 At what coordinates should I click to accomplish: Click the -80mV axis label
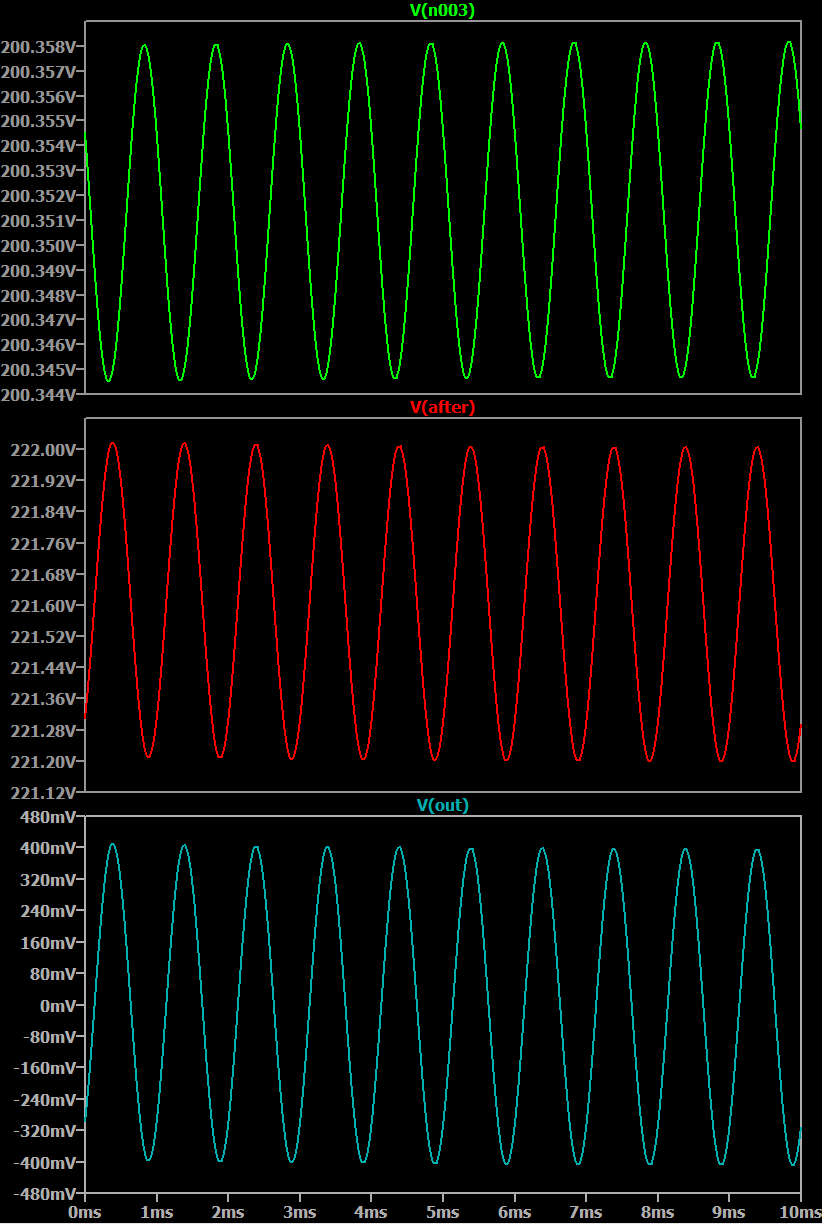click(51, 1037)
